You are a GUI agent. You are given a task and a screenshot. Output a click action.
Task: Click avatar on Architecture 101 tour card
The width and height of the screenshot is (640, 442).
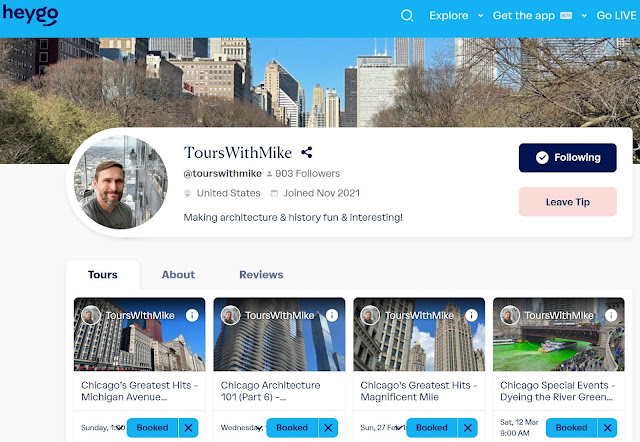(x=230, y=315)
